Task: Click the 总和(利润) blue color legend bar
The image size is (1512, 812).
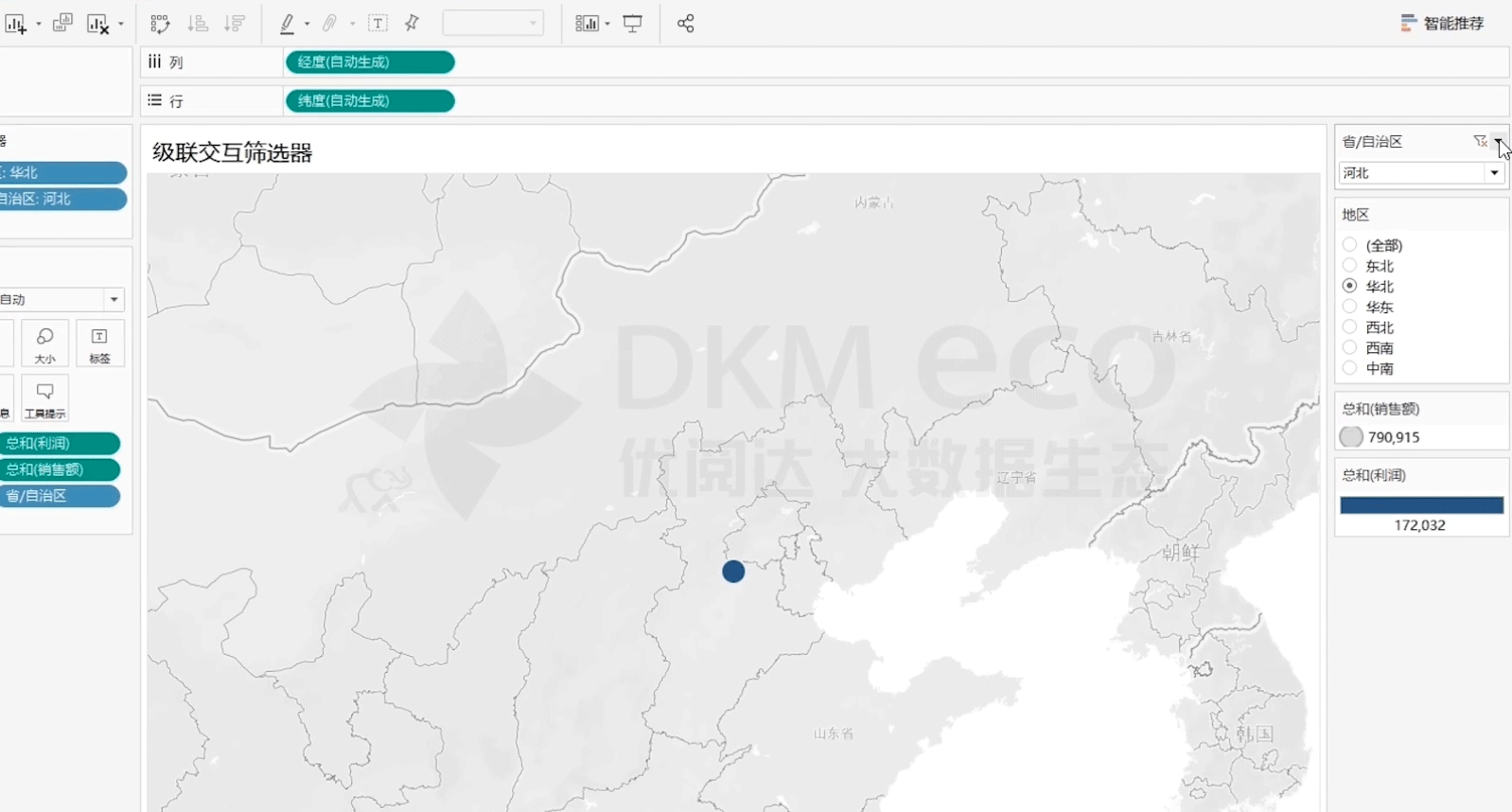Action: tap(1421, 505)
